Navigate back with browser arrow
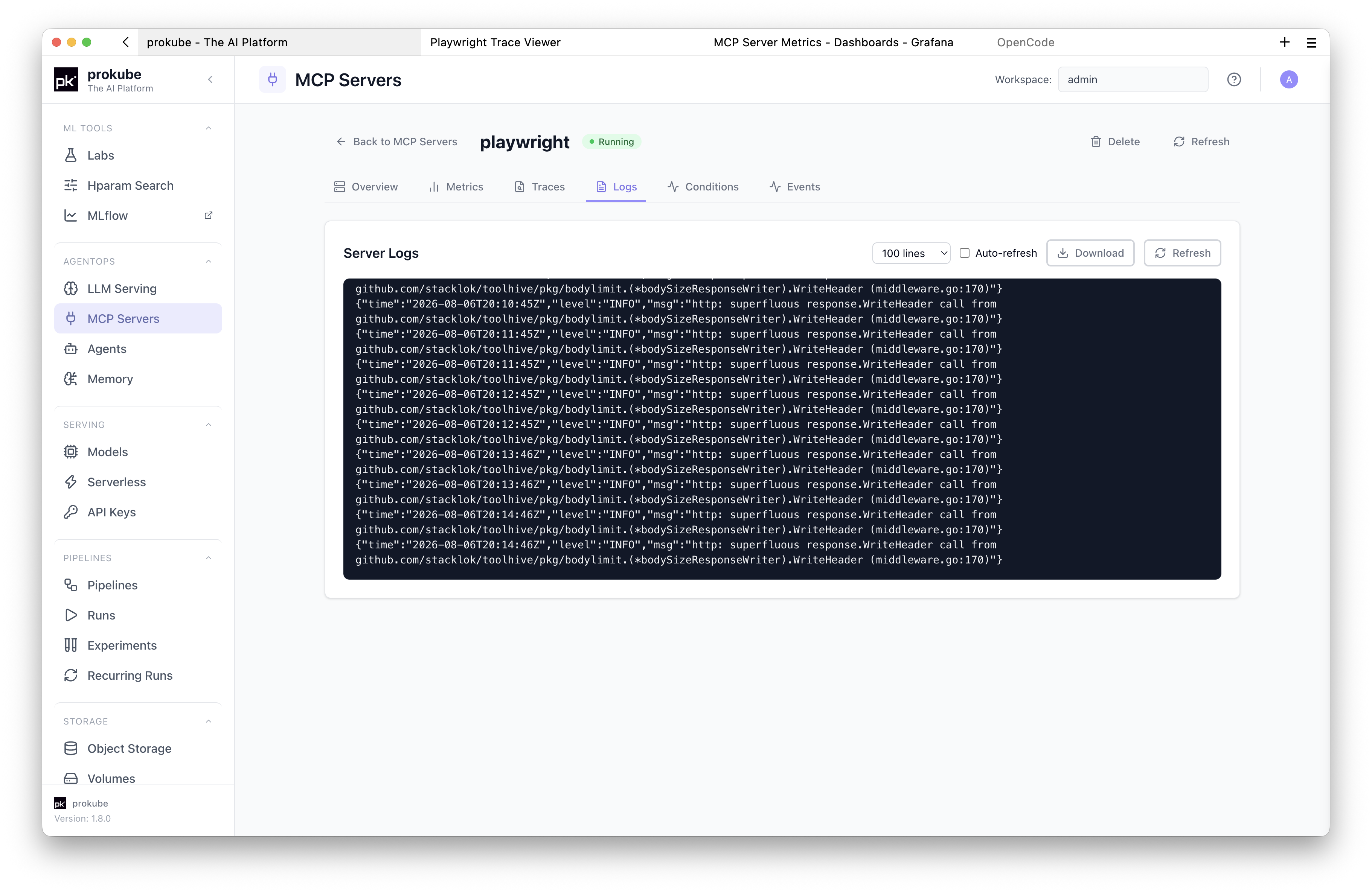Screen dimensions: 1372x892 click(x=126, y=42)
